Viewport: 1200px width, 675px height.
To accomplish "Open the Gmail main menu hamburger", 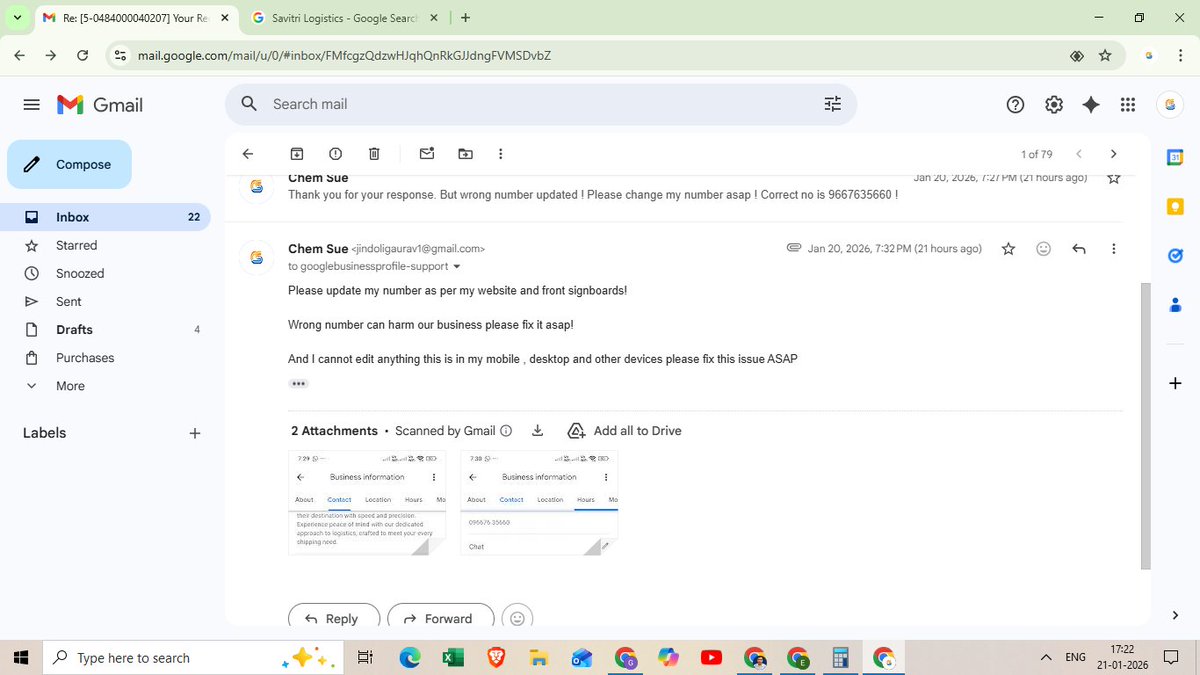I will coord(31,104).
